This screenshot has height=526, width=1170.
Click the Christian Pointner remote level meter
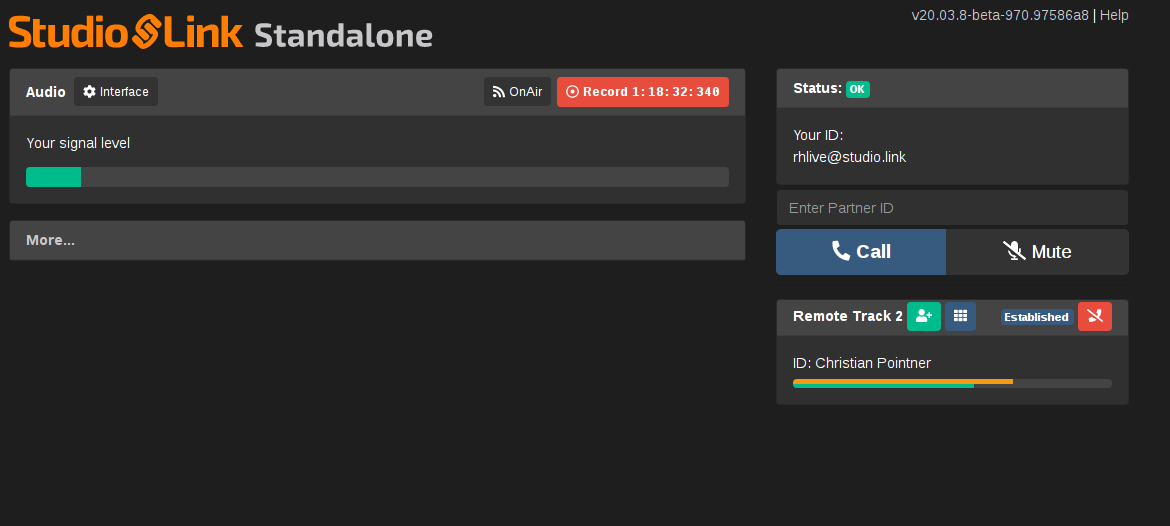952,383
